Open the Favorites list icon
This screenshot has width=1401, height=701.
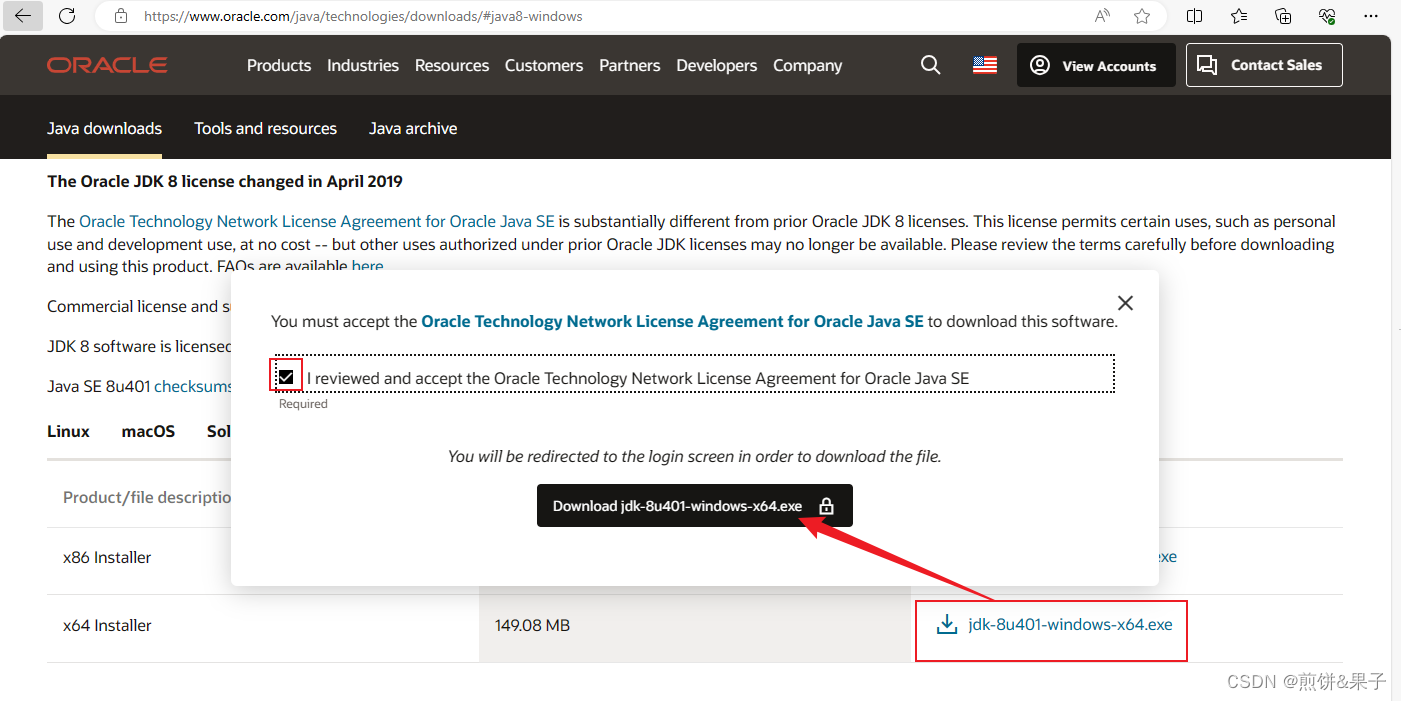[1239, 16]
